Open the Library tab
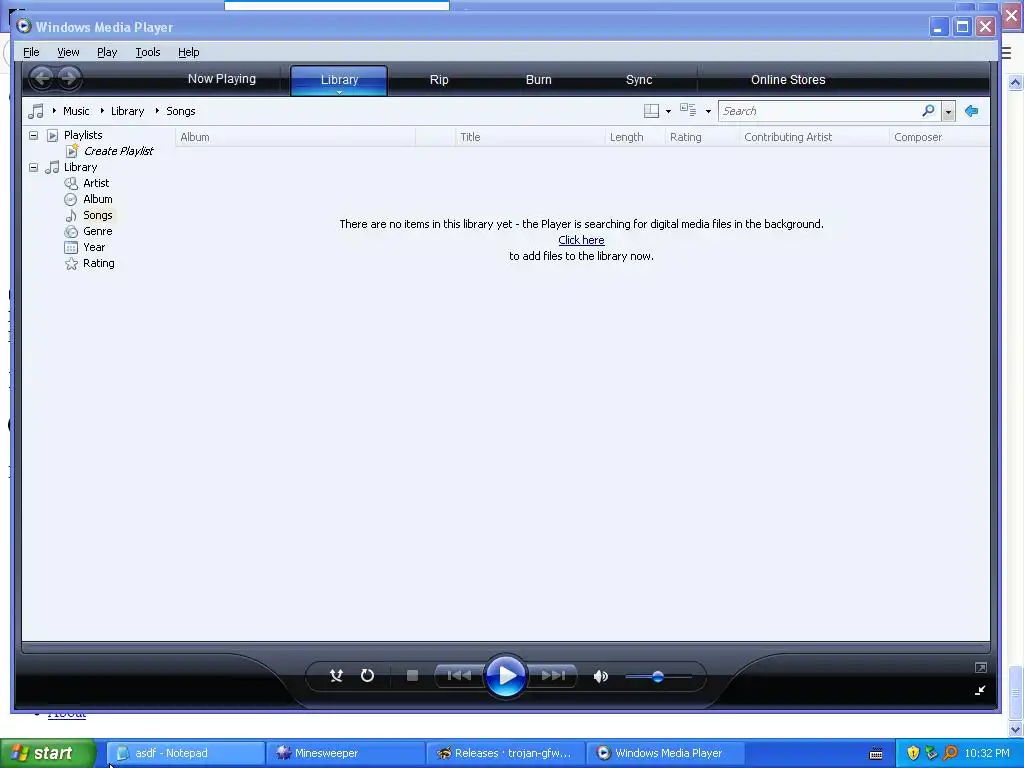1024x768 pixels. point(339,80)
